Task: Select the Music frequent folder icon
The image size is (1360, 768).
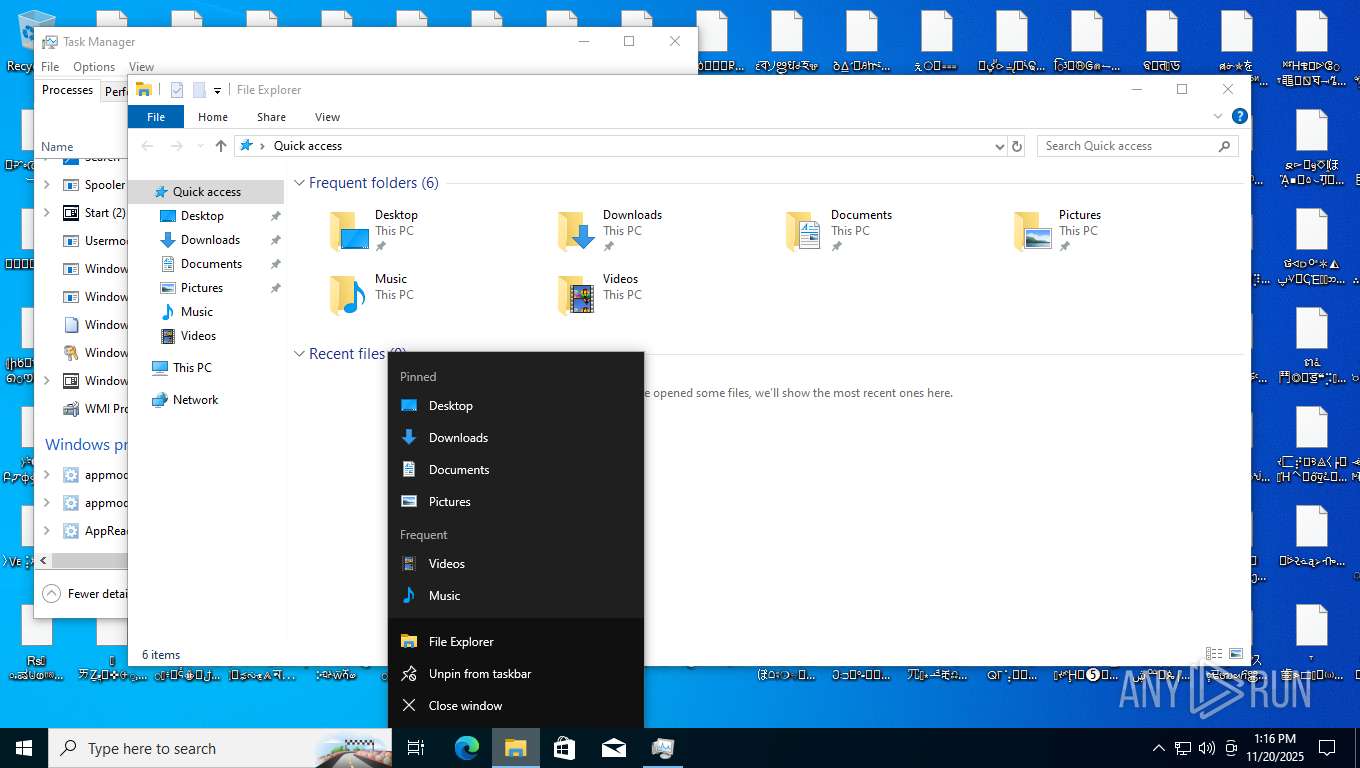Action: point(349,295)
